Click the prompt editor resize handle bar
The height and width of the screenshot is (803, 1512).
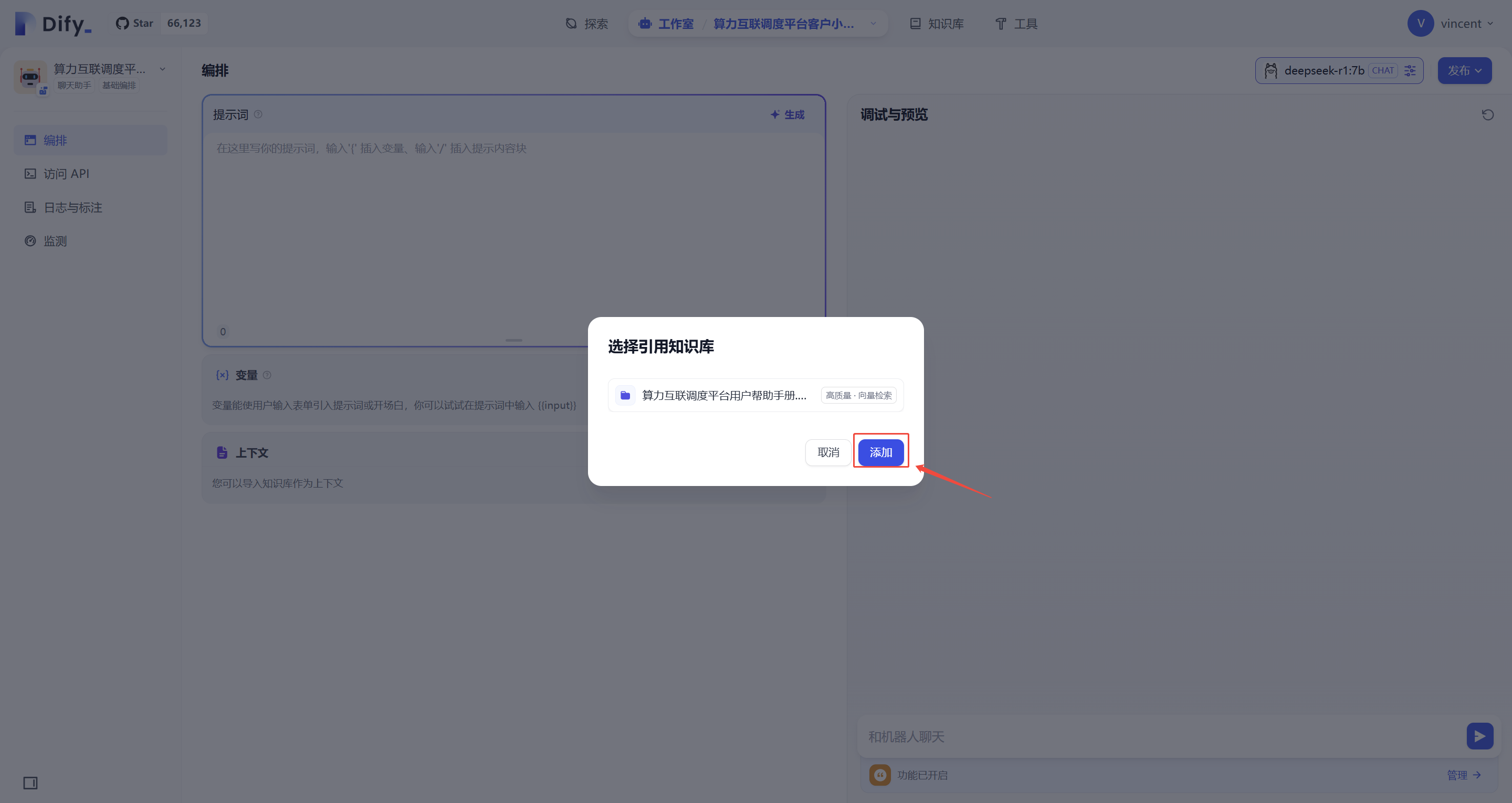point(513,341)
